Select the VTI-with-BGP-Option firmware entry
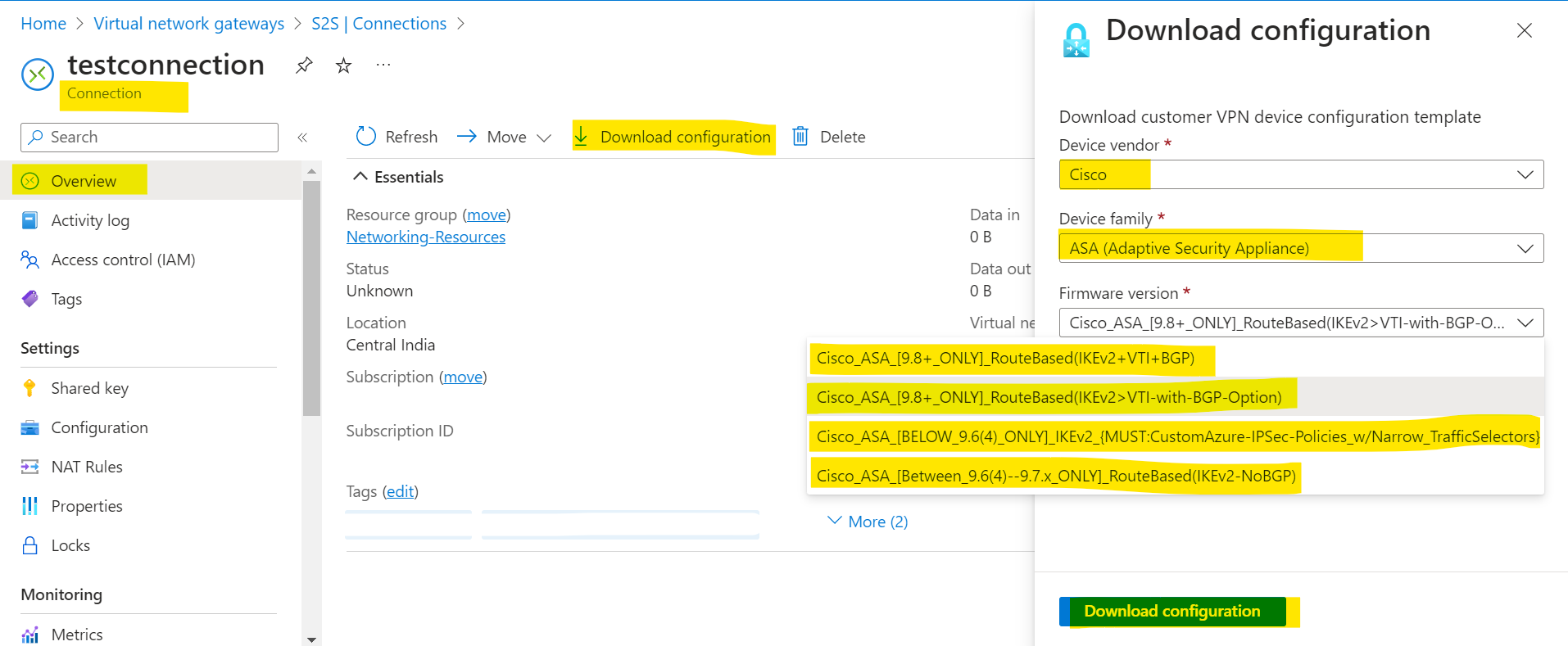 [x=1176, y=397]
